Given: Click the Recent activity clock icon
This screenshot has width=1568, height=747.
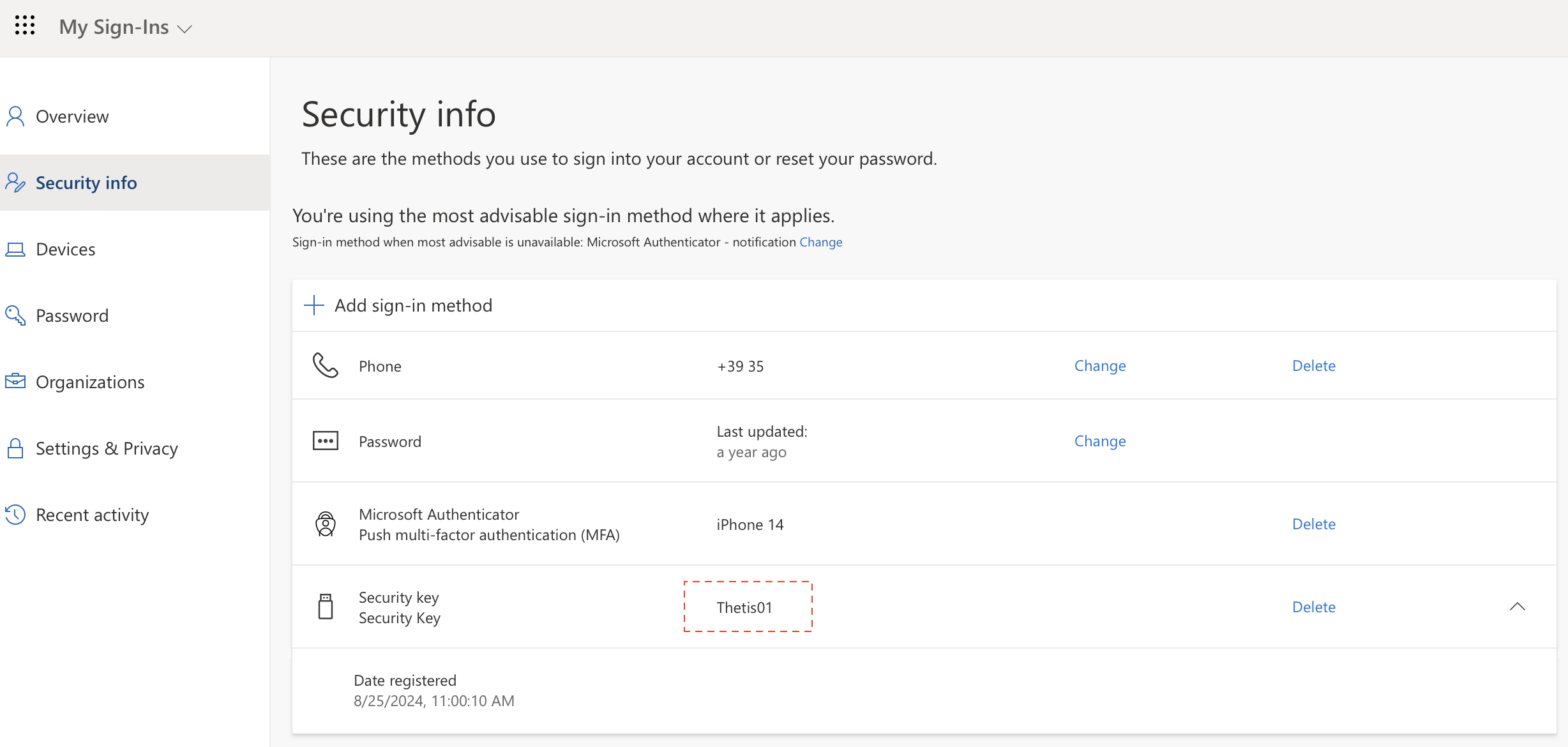Looking at the screenshot, I should pos(15,515).
